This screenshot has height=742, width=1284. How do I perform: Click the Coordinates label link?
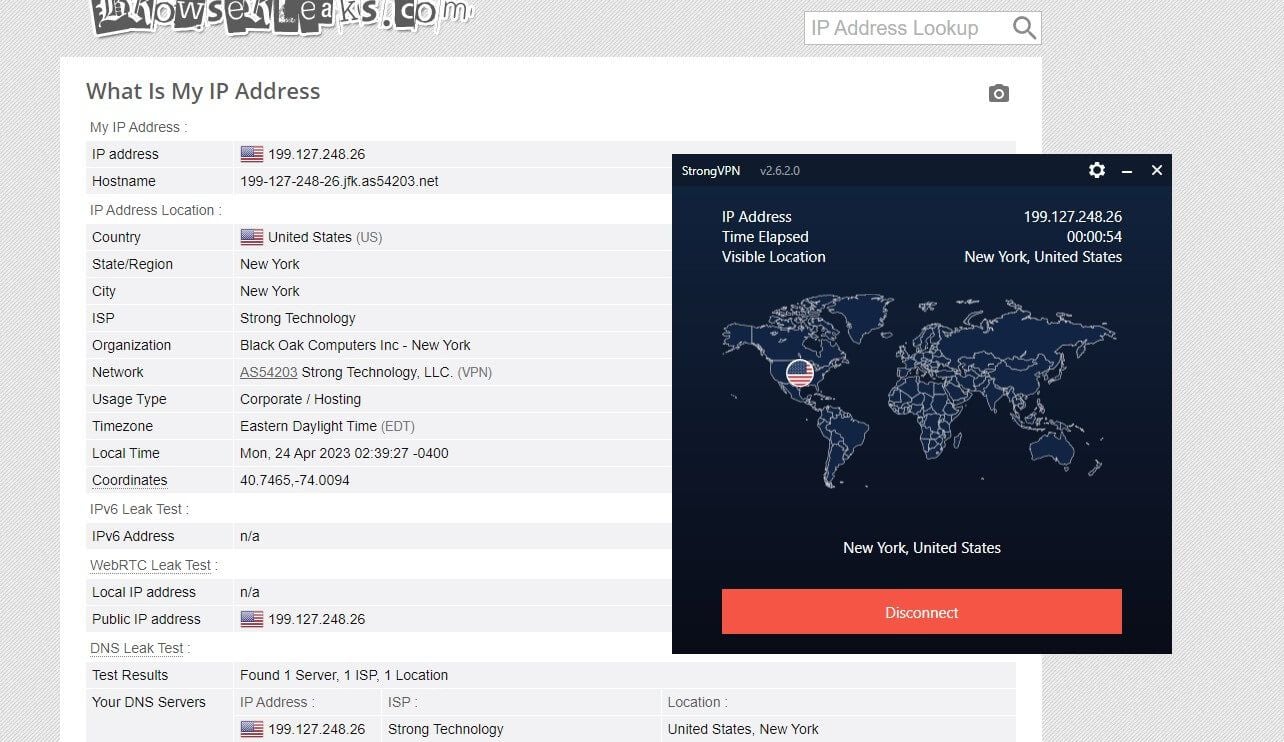point(130,480)
